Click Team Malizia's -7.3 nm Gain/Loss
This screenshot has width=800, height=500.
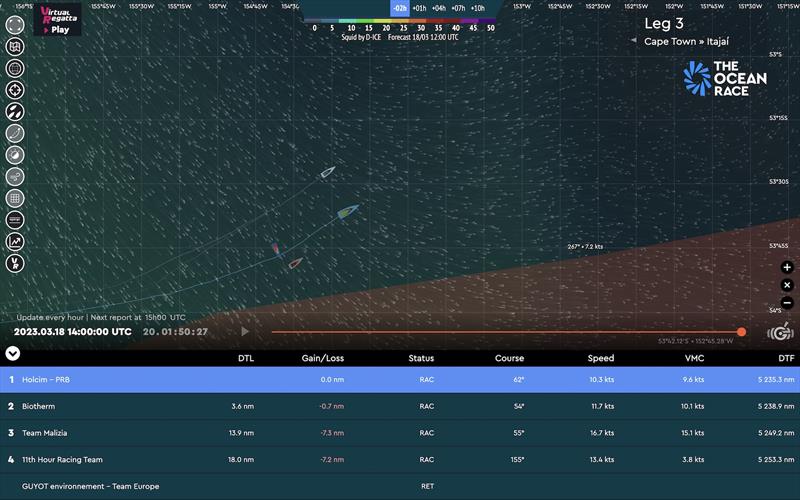(332, 433)
